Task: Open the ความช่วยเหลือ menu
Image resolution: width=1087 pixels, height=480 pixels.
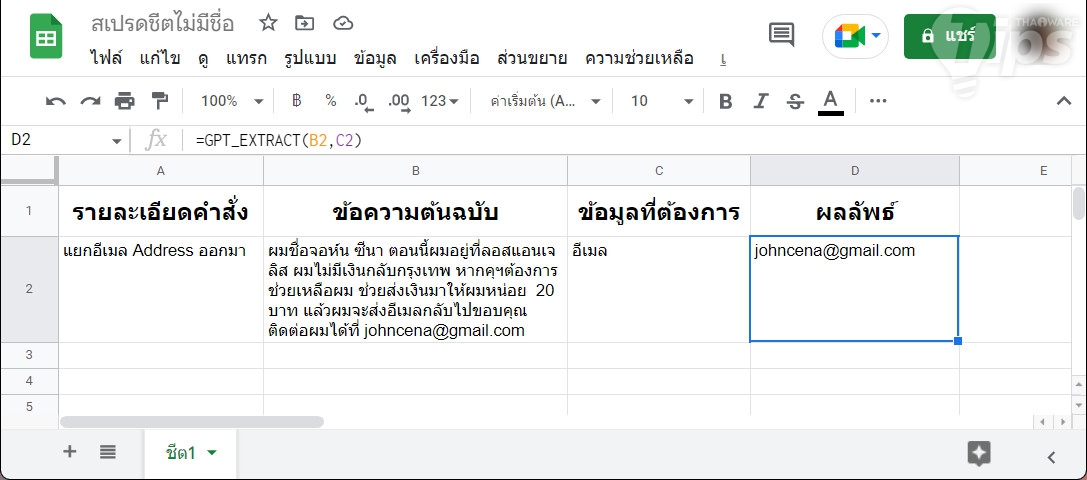Action: click(x=639, y=58)
